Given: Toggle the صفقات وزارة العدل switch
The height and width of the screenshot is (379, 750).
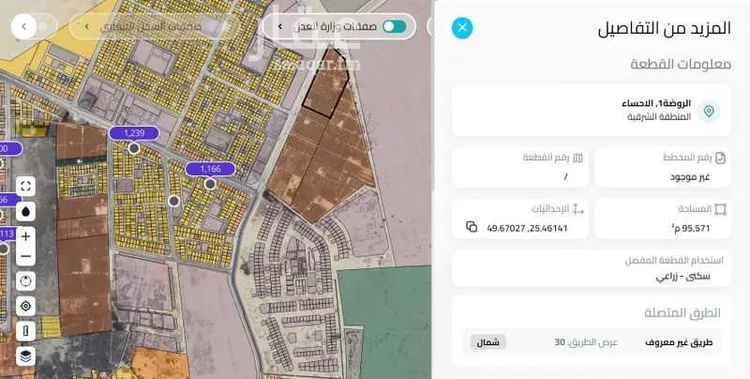Looking at the screenshot, I should [x=395, y=26].
